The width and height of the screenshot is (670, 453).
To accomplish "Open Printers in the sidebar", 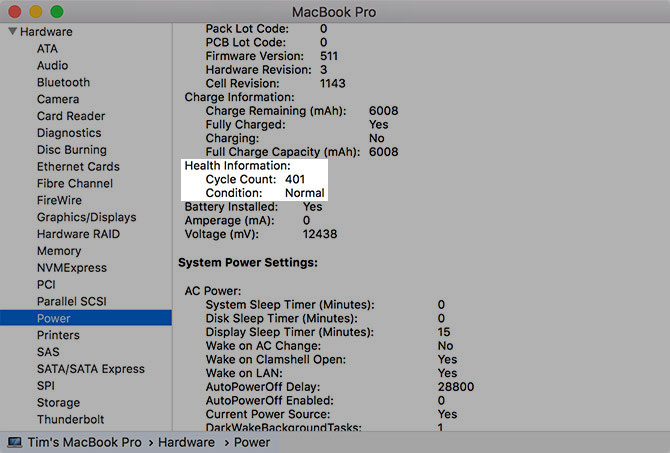I will click(x=58, y=335).
